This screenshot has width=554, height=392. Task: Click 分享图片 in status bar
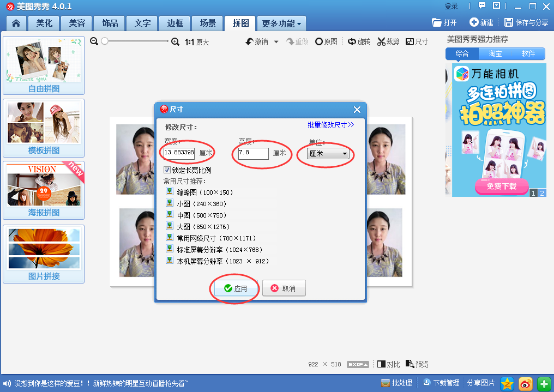pyautogui.click(x=481, y=383)
